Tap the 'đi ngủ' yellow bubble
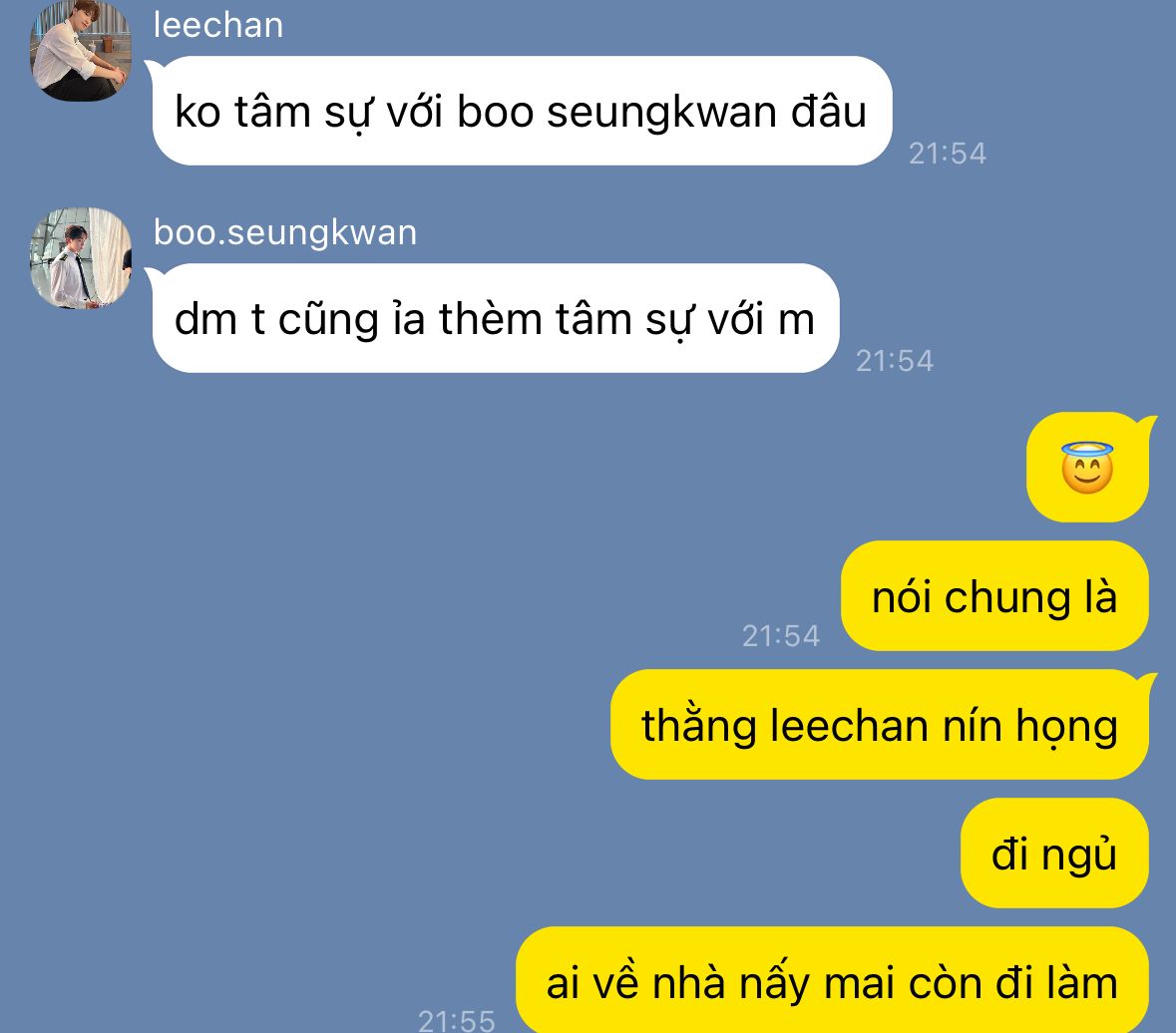 (x=1054, y=854)
